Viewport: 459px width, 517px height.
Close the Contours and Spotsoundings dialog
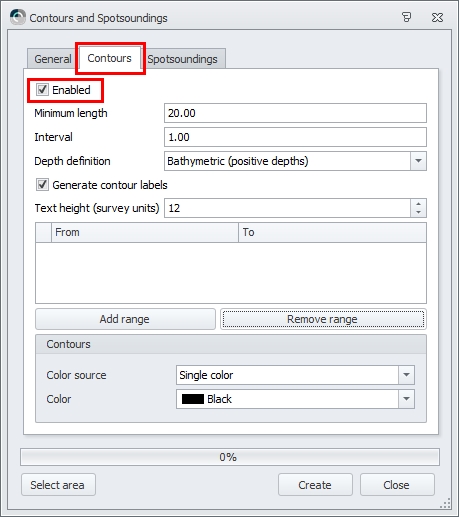(437, 17)
